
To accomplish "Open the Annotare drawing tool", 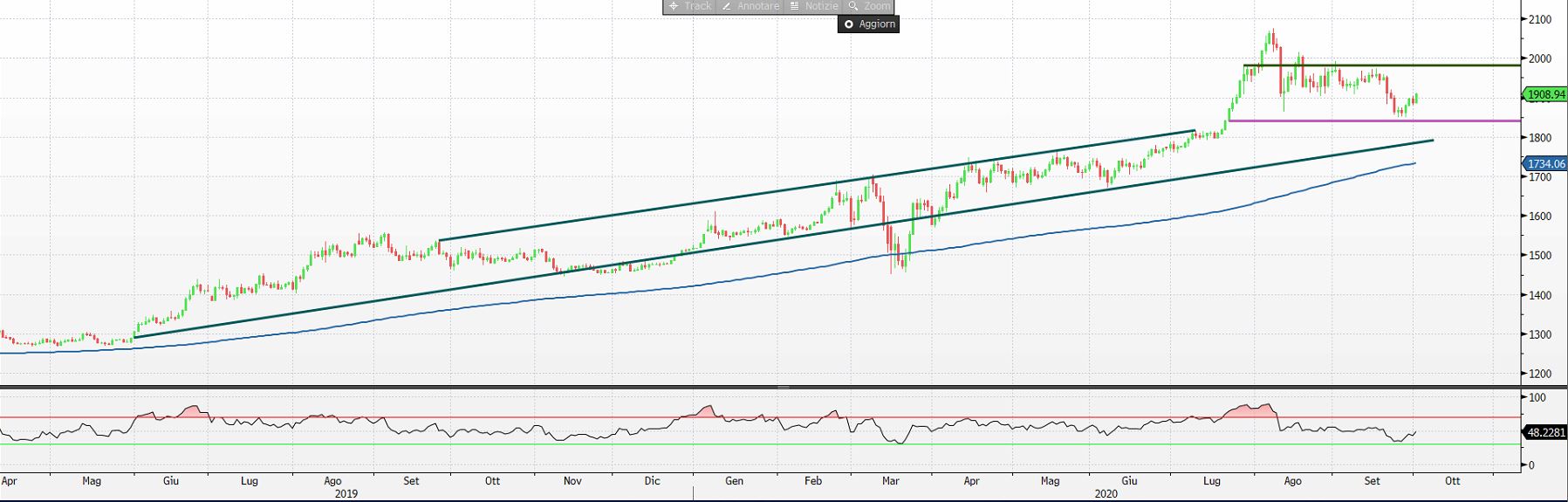I will pyautogui.click(x=750, y=6).
